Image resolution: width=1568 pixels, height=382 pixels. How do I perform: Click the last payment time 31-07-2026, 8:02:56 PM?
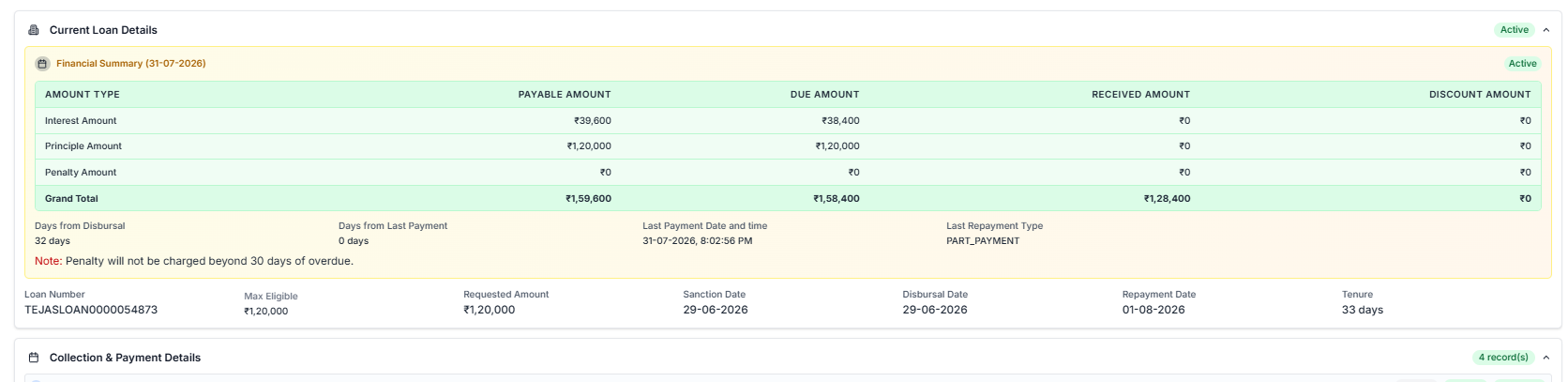point(698,241)
